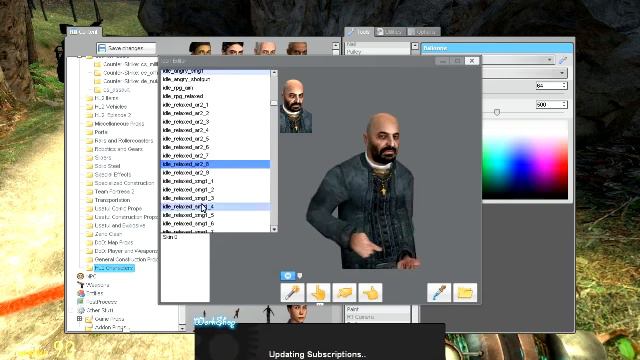Switch to the Utilities tab
This screenshot has width=640, height=360.
click(389, 32)
